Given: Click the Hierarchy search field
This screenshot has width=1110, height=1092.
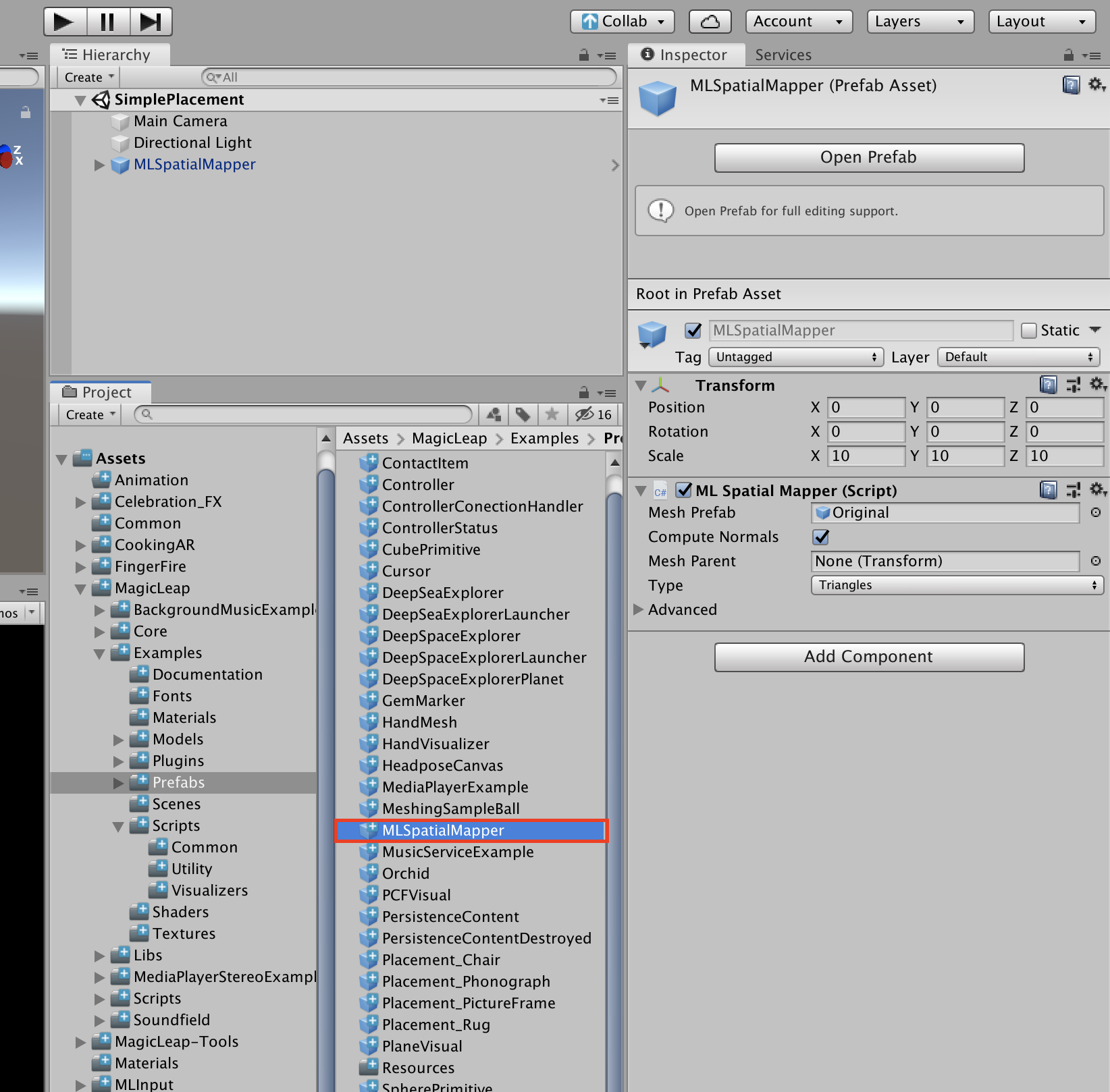Looking at the screenshot, I should pyautogui.click(x=409, y=77).
